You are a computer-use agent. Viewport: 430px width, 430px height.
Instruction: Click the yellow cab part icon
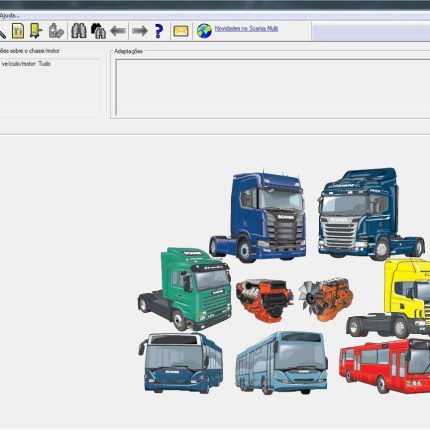36,31
